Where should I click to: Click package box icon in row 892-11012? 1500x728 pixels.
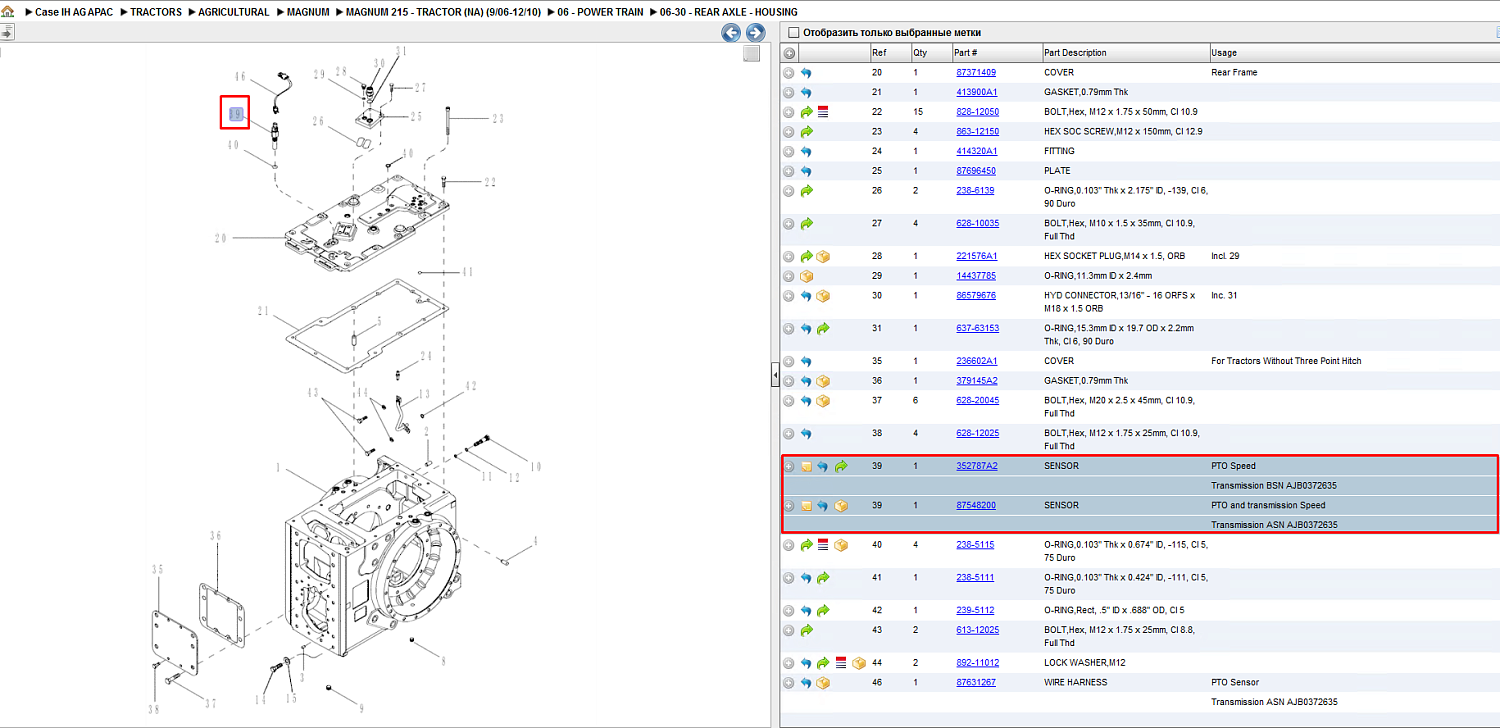[857, 663]
